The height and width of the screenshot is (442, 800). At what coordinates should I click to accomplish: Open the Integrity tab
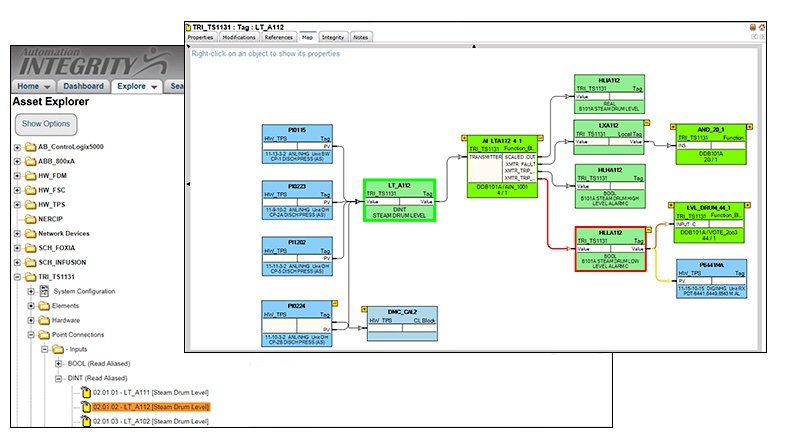(333, 37)
